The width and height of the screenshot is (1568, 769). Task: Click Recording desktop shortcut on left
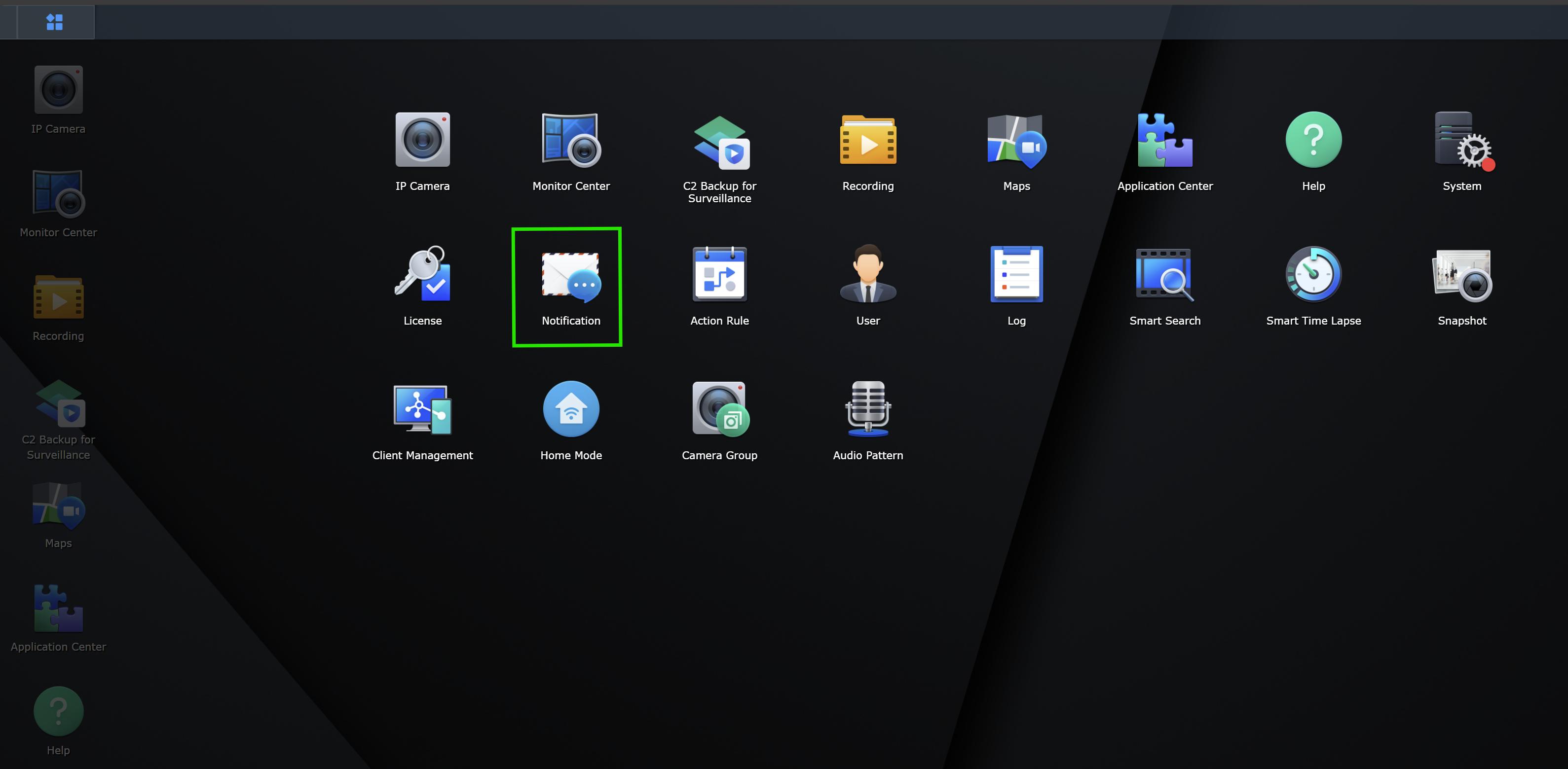(x=58, y=308)
